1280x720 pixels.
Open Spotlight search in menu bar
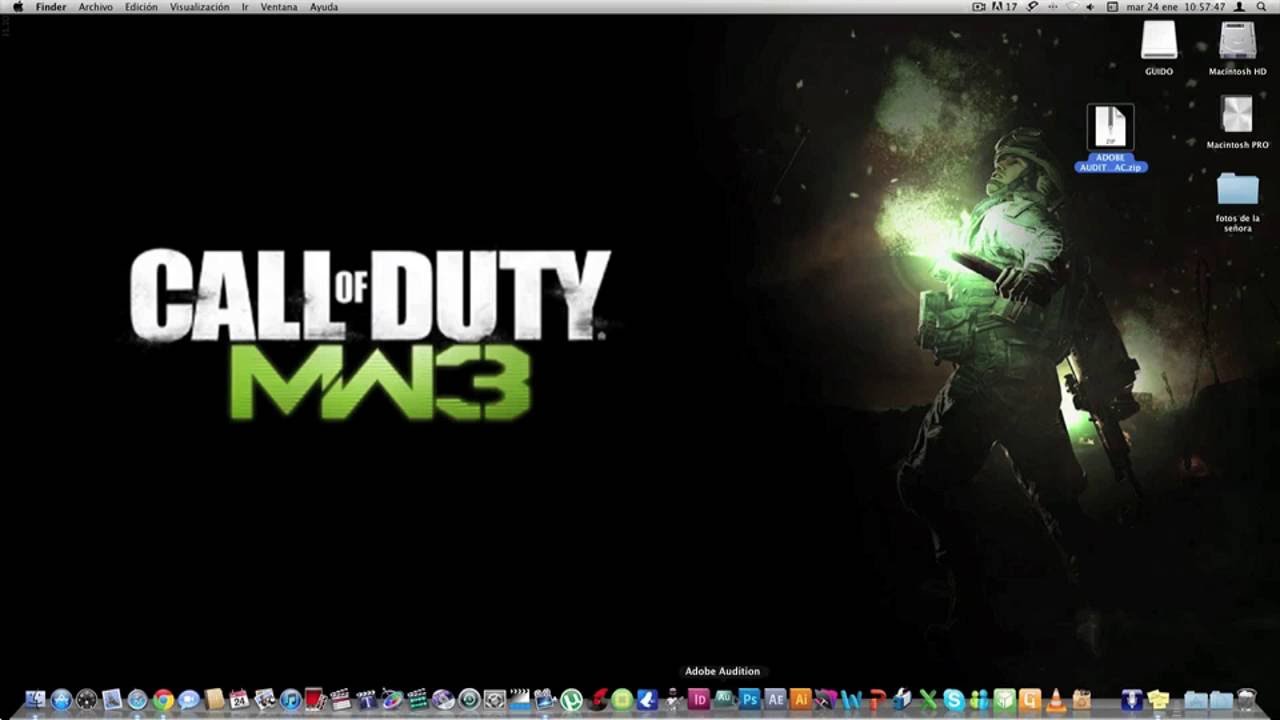coord(1261,7)
